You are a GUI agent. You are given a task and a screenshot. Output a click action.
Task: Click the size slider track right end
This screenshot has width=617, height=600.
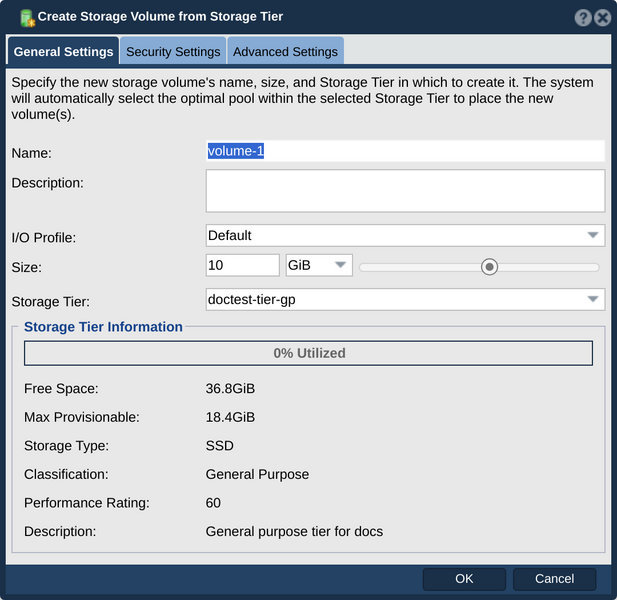click(x=595, y=268)
